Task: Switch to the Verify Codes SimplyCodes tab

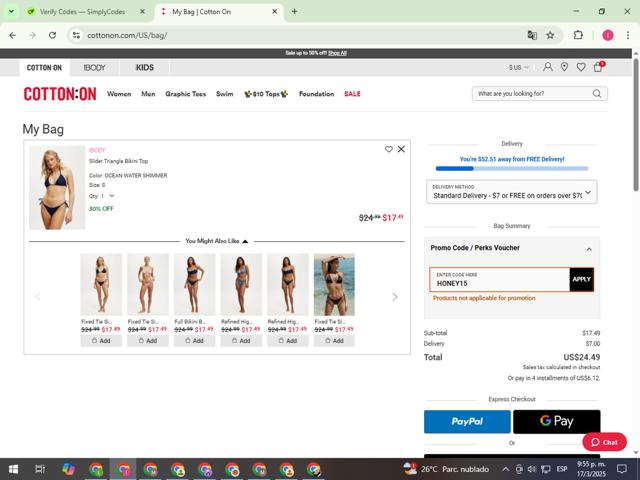Action: tap(82, 12)
